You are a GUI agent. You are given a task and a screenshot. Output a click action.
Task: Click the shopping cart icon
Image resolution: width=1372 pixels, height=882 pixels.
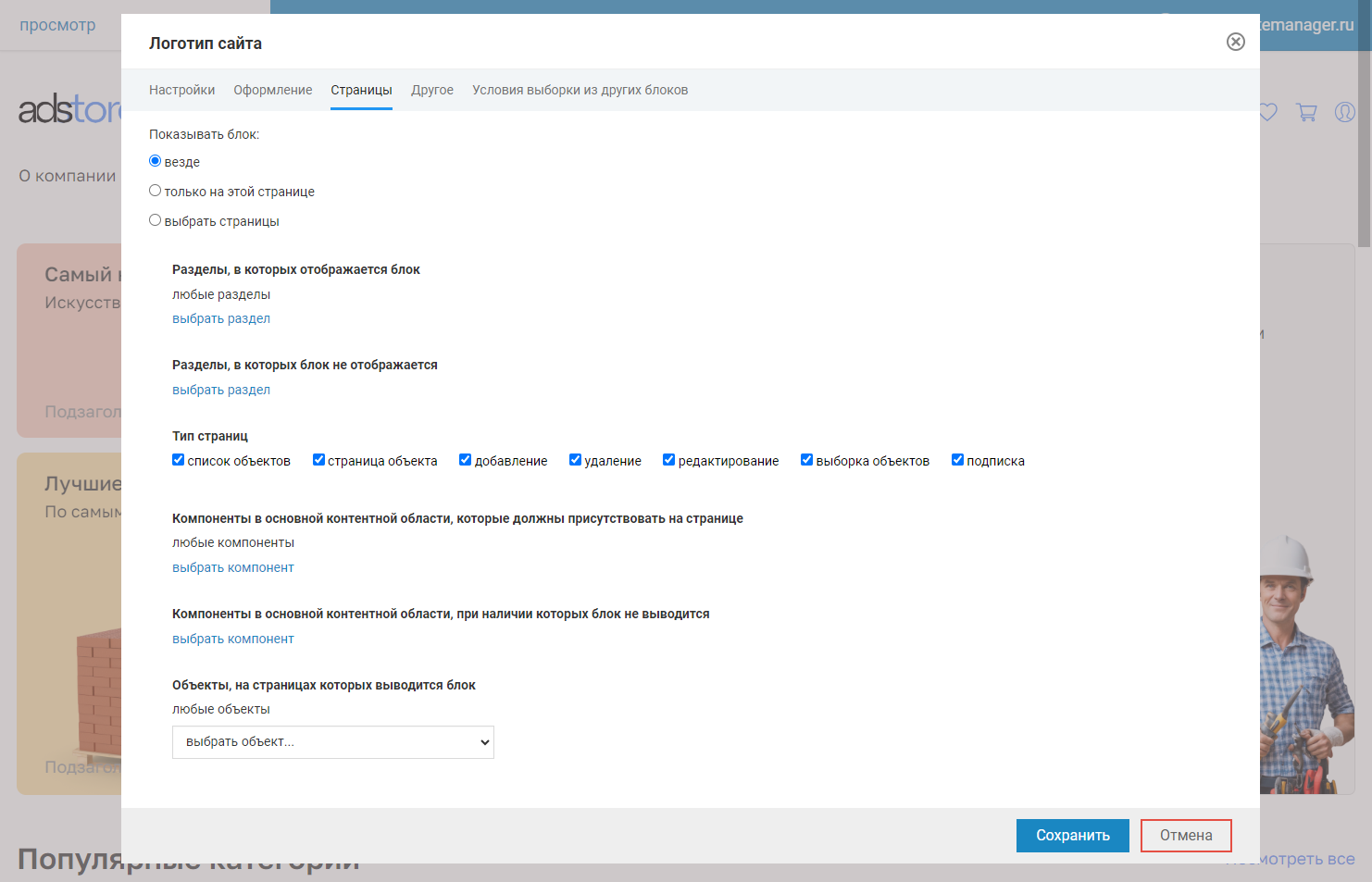[1306, 112]
